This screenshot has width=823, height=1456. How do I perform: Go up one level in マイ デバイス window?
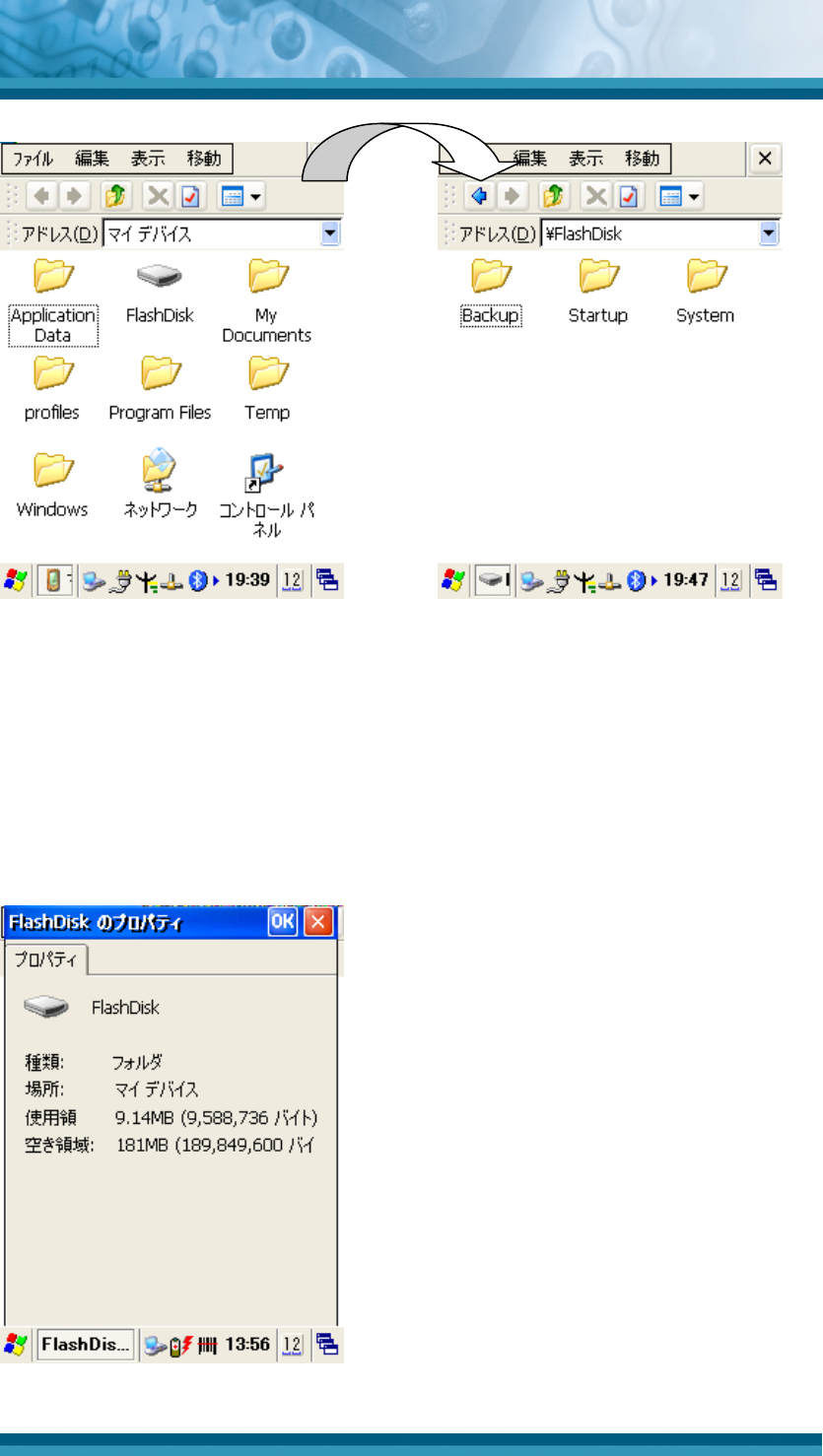(115, 196)
